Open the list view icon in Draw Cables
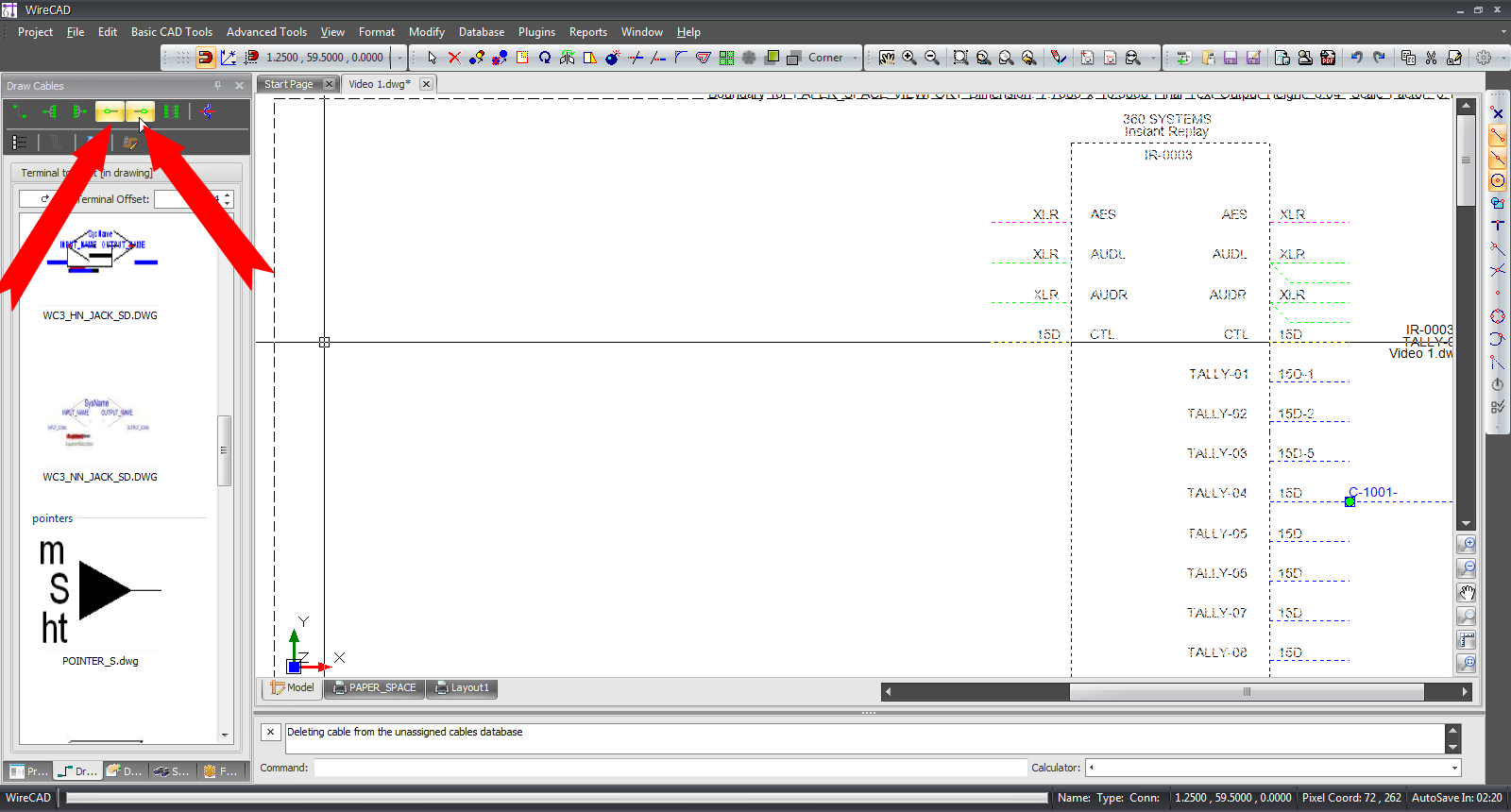Viewport: 1511px width, 812px height. [x=20, y=143]
